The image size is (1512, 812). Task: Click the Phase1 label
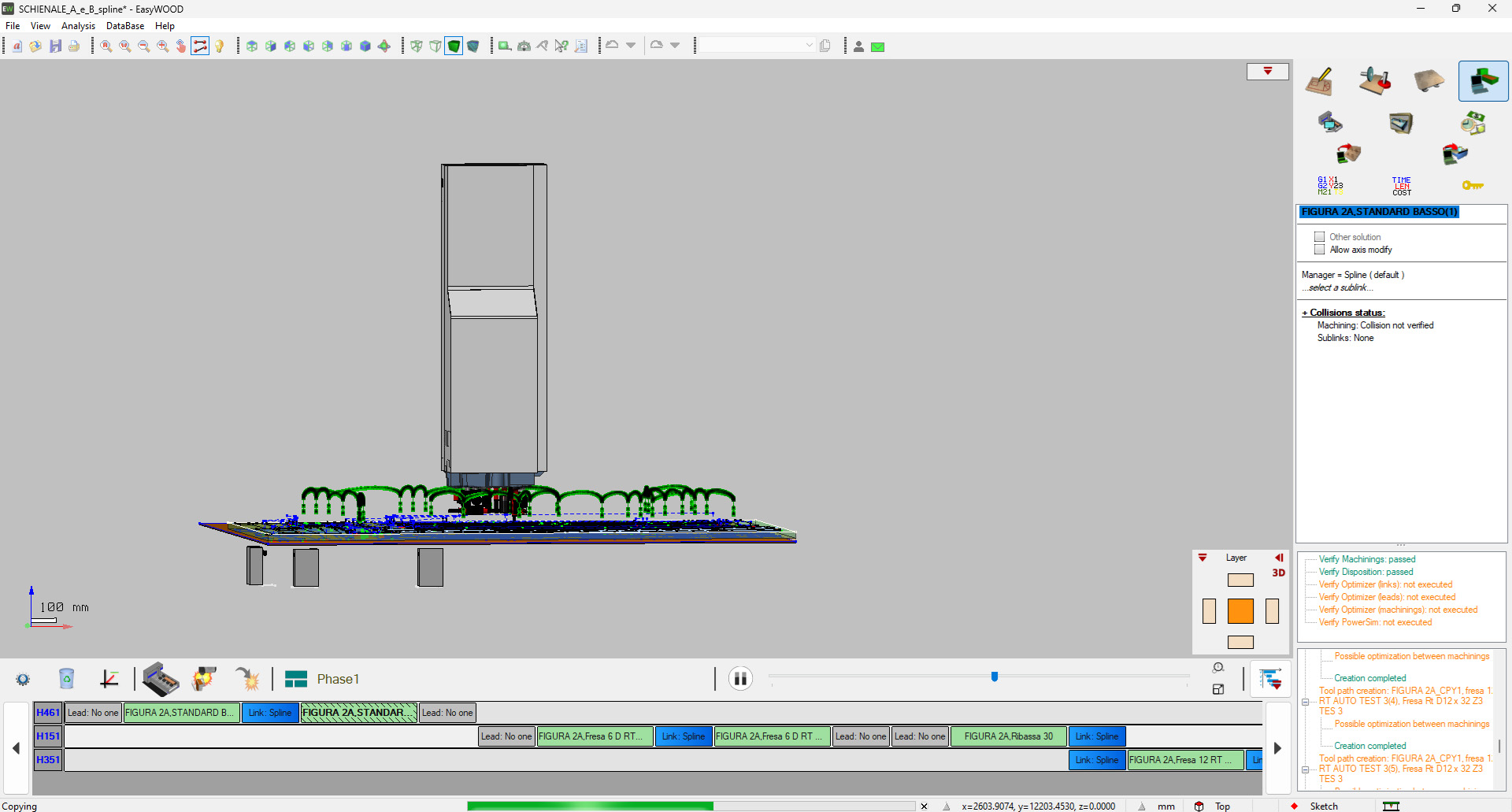coord(338,679)
